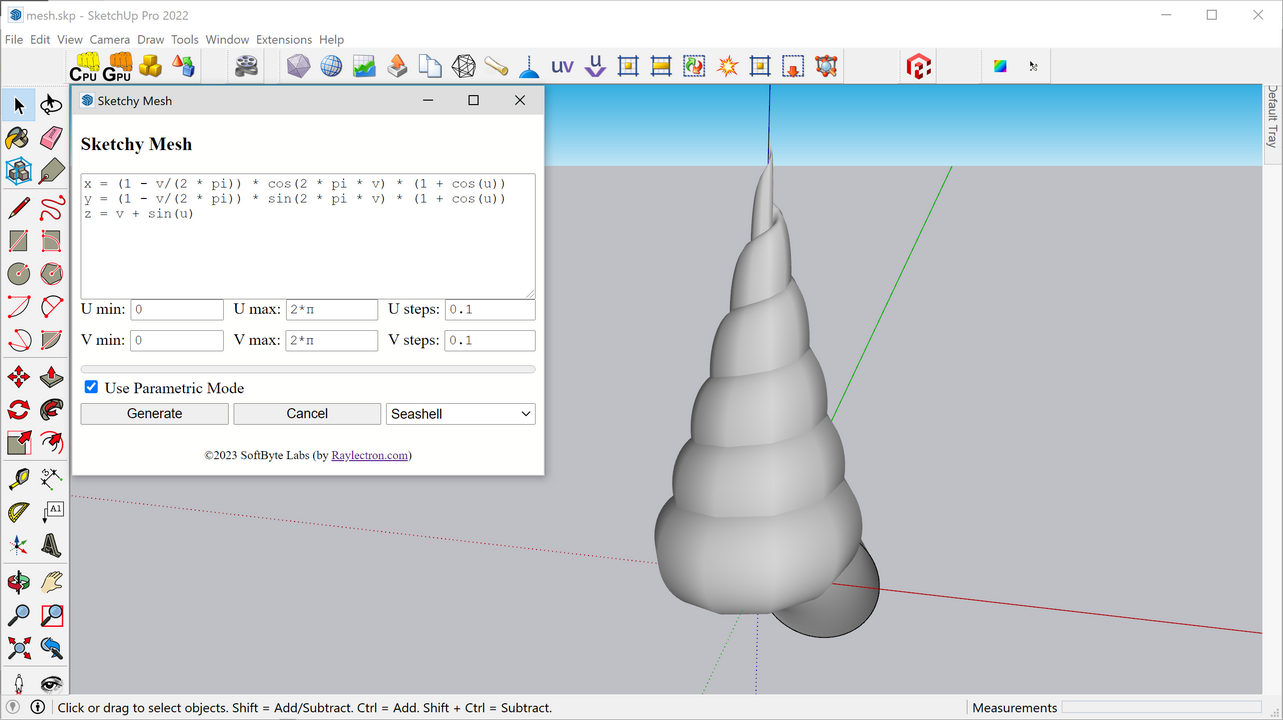Open the Camera menu

(110, 39)
